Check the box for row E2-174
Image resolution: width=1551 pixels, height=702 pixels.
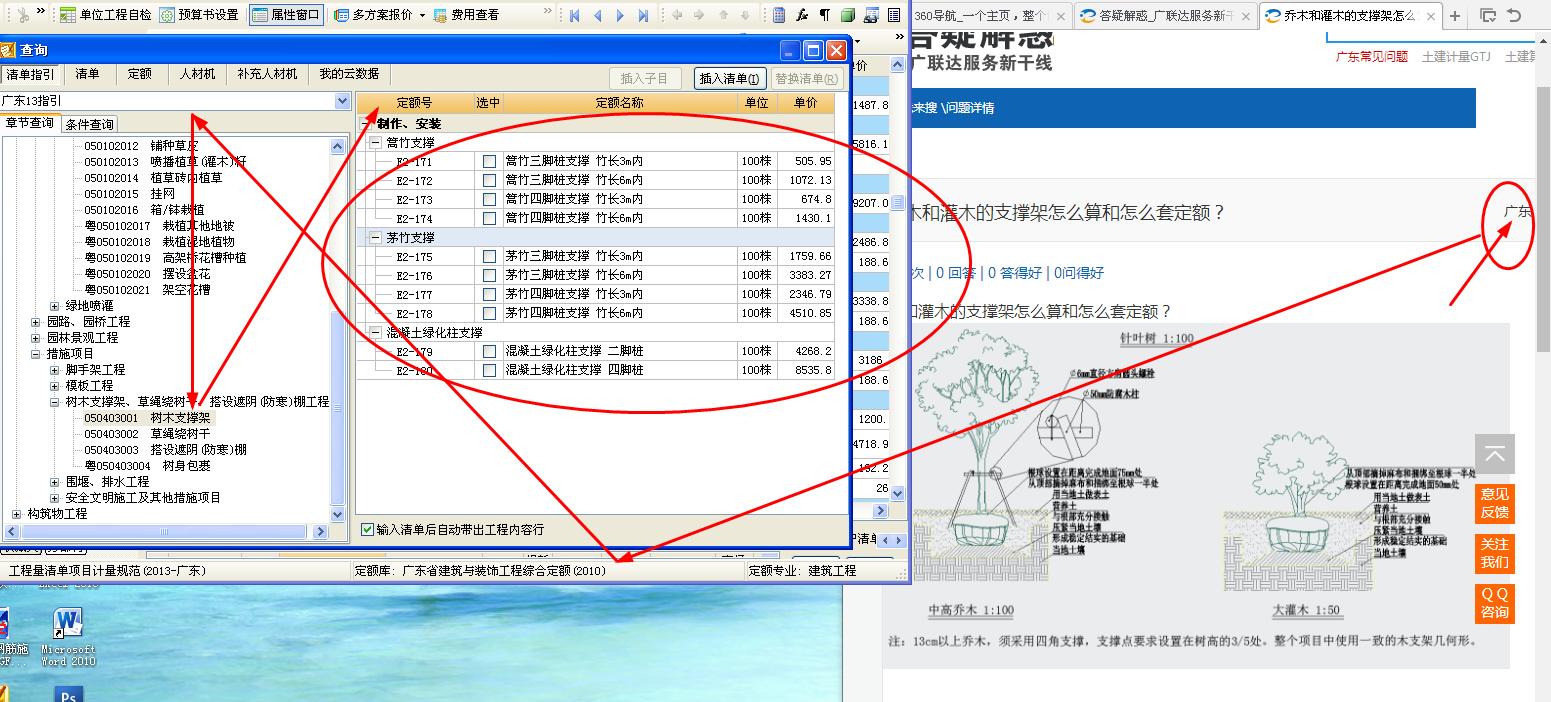[x=489, y=218]
